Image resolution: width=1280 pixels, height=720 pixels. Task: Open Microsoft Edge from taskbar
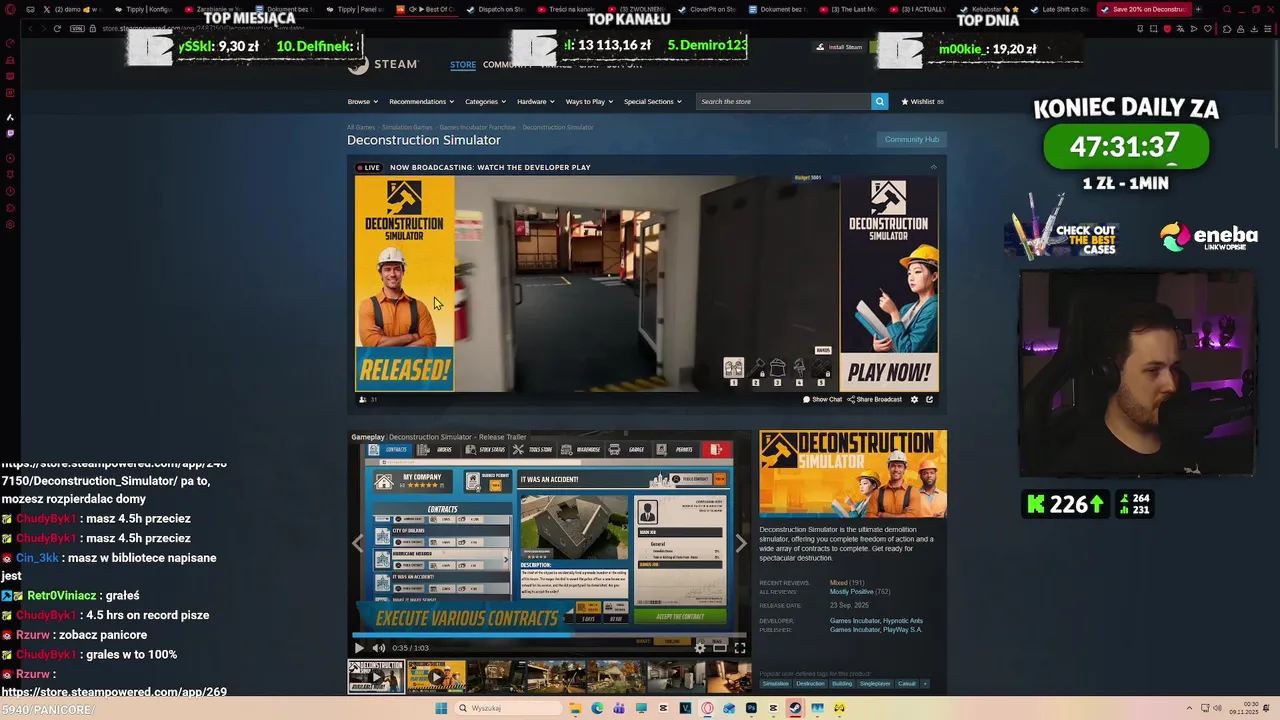[x=597, y=708]
